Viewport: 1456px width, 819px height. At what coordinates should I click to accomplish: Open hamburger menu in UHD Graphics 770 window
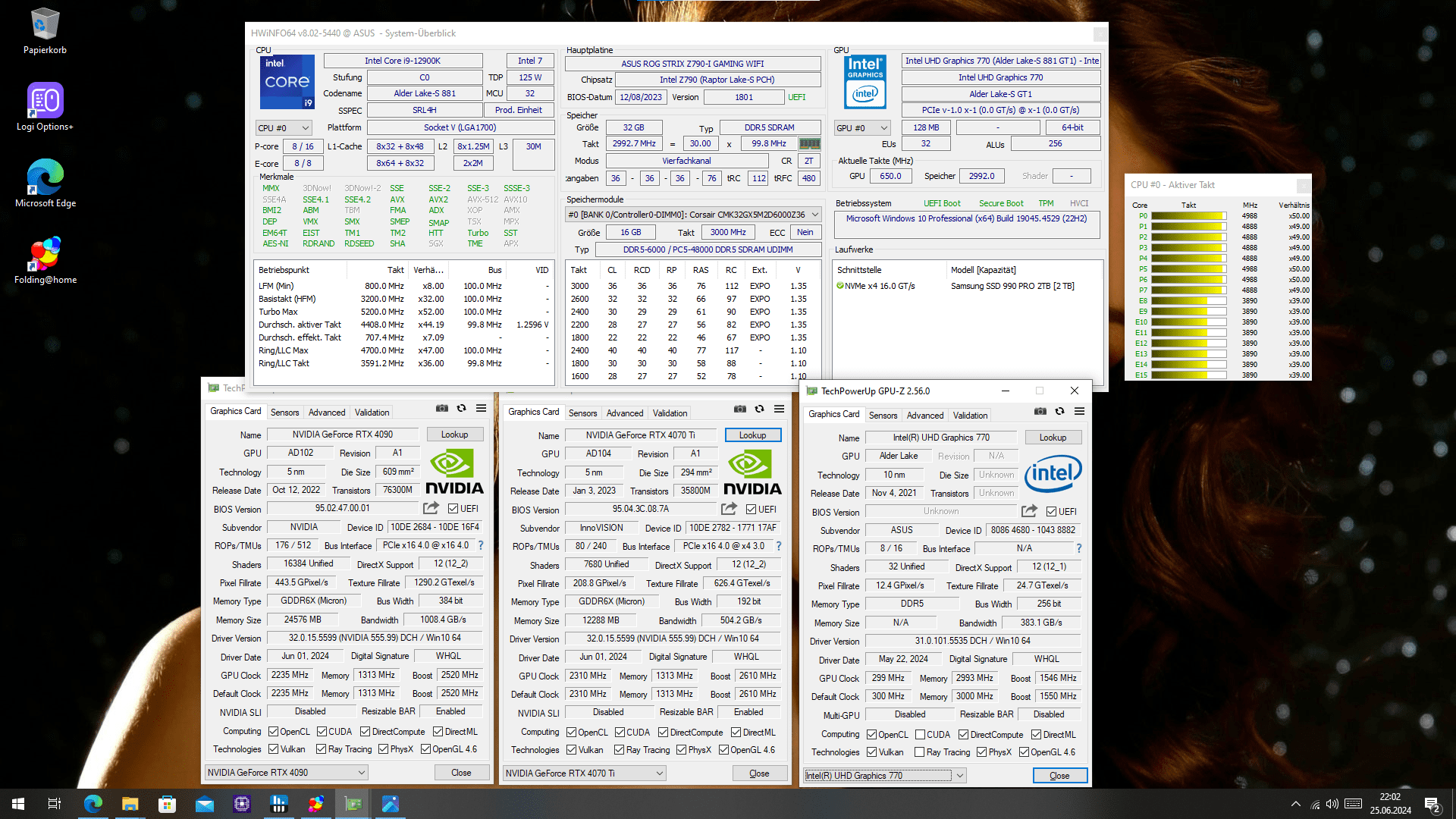(x=1079, y=411)
